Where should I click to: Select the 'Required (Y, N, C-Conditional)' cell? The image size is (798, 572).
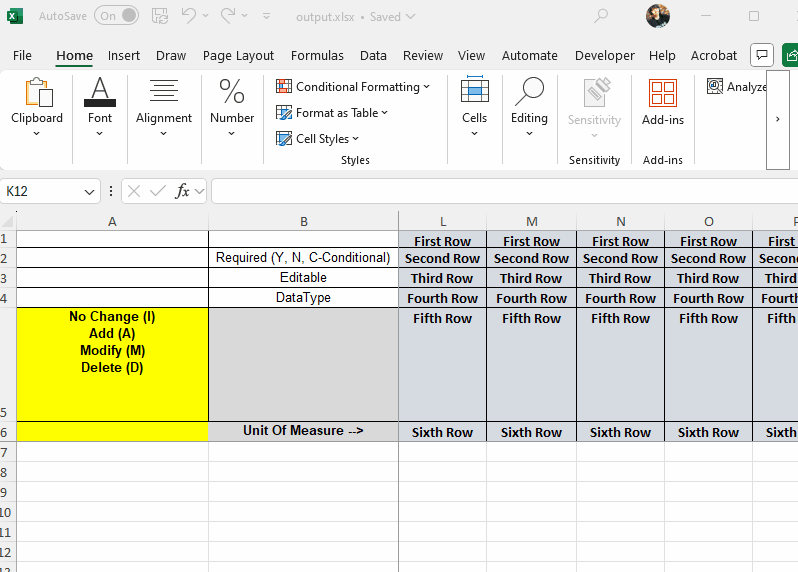pos(303,258)
